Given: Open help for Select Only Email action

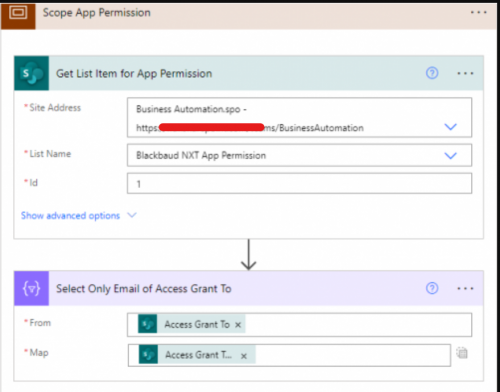Looking at the screenshot, I should point(432,288).
